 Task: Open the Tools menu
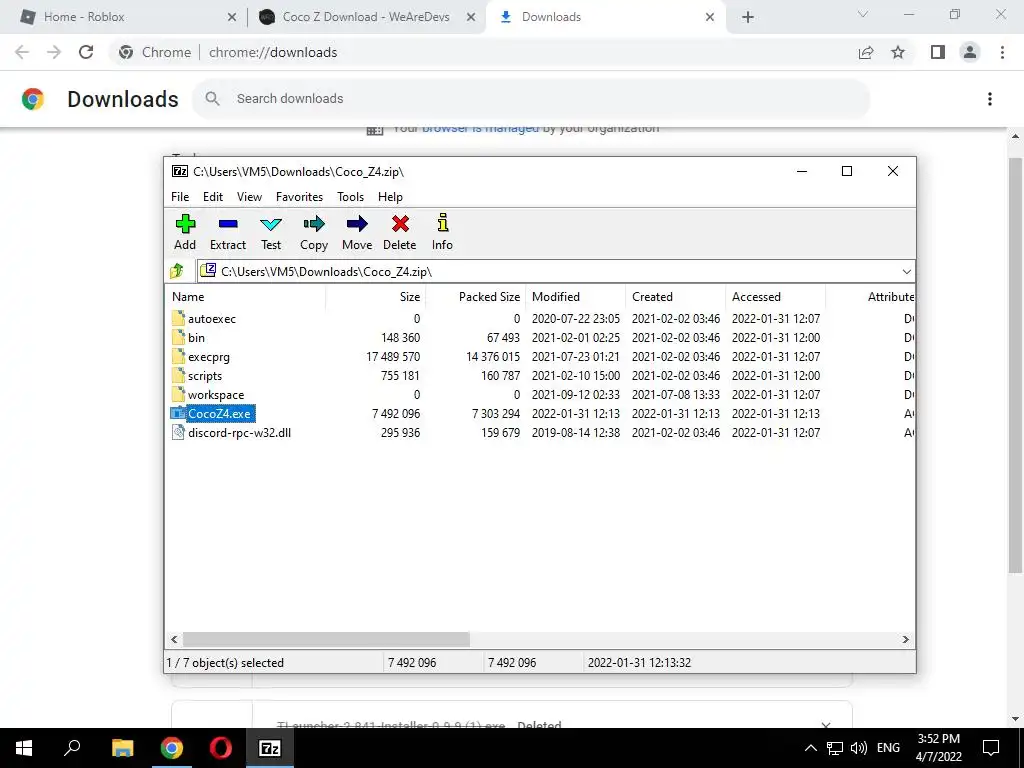pyautogui.click(x=350, y=197)
